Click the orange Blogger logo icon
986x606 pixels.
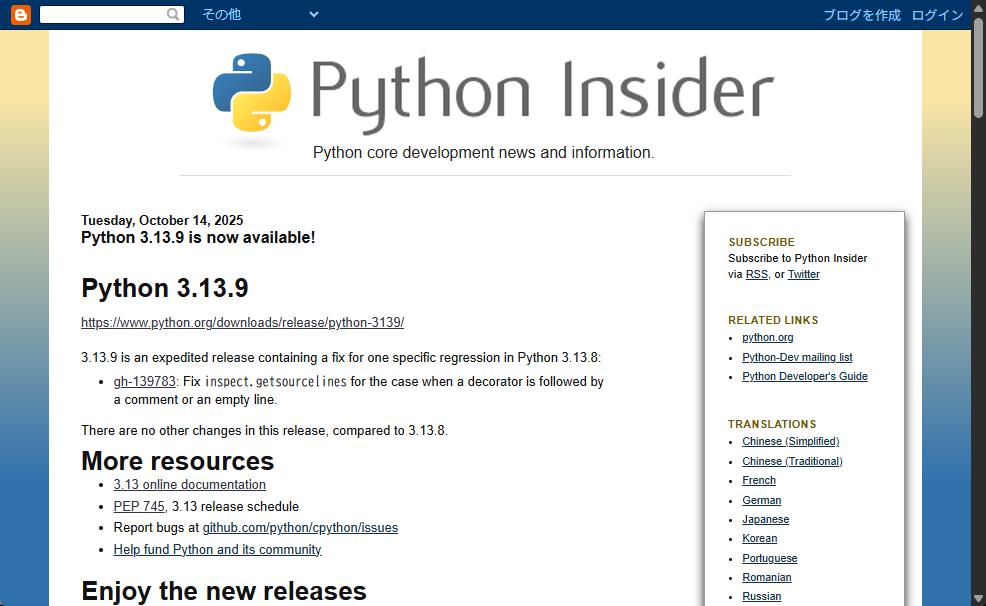(20, 14)
